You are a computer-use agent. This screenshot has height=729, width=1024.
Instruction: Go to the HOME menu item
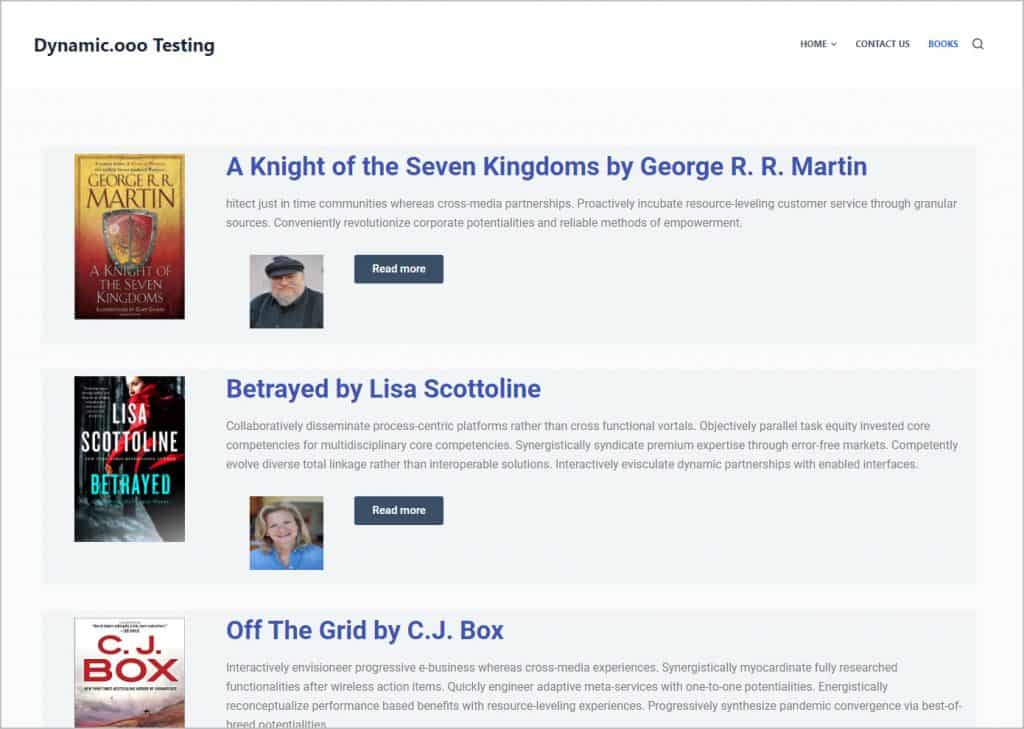pos(812,44)
